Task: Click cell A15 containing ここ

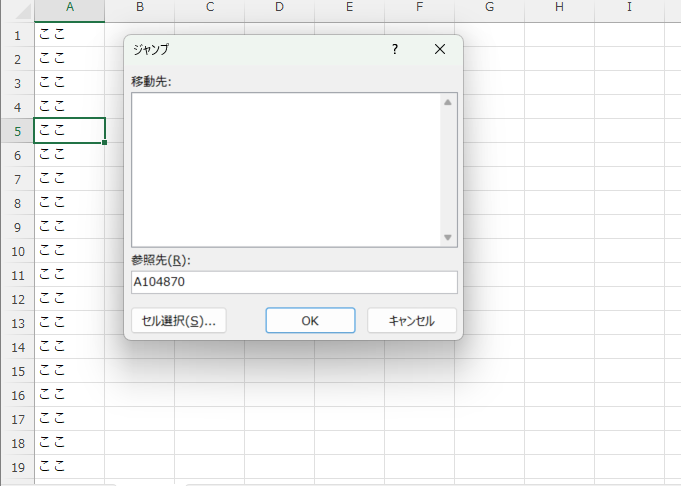Action: point(69,371)
